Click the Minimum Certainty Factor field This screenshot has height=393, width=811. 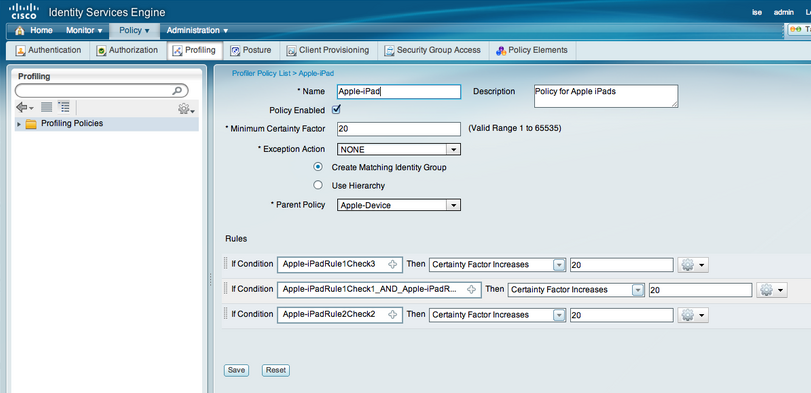tap(399, 129)
